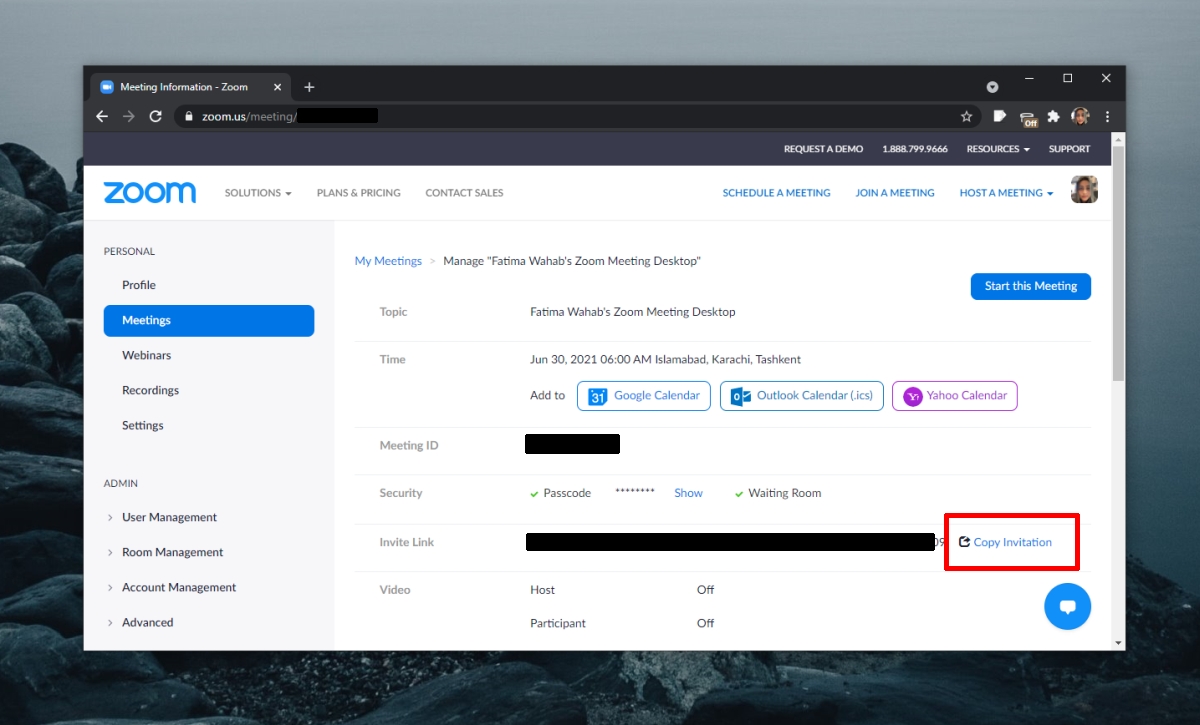Screen dimensions: 1200x725
Task: Open a new browser tab
Action: coord(309,87)
